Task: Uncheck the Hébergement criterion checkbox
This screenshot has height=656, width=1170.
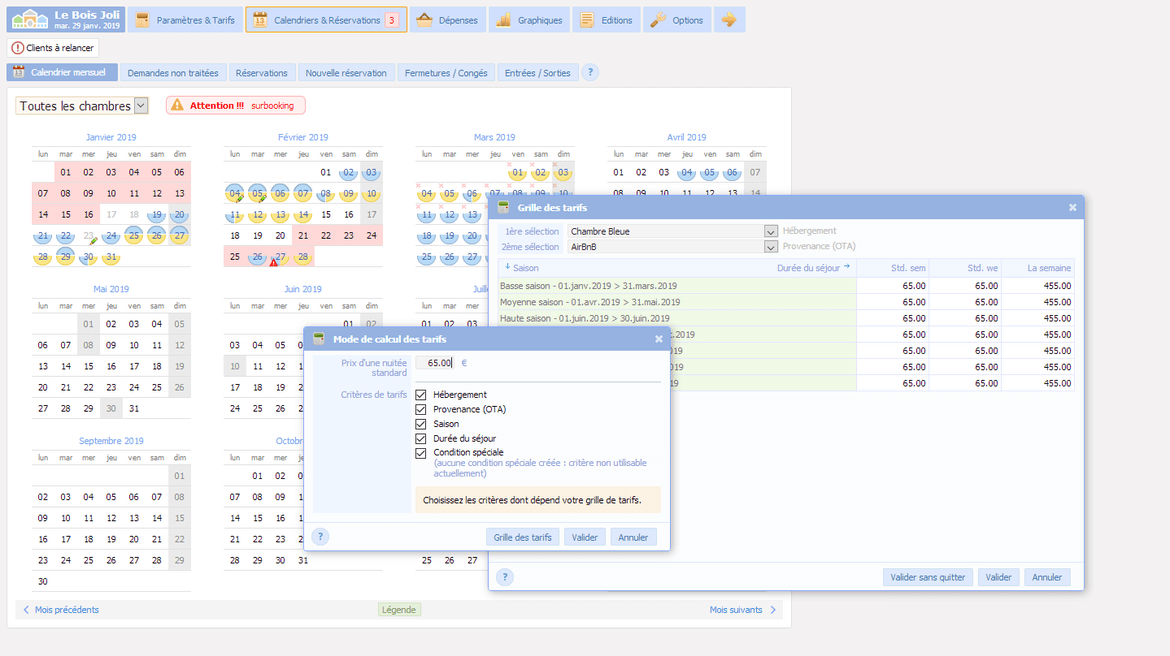Action: [421, 395]
